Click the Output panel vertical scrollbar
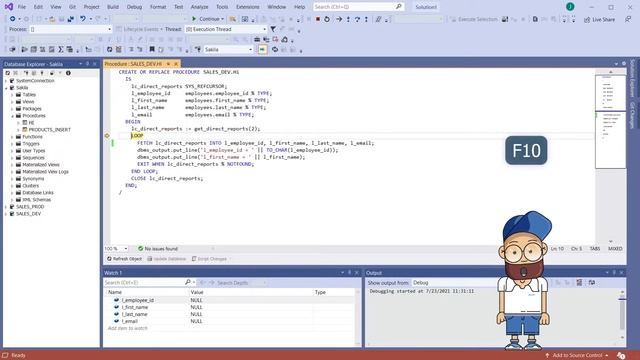The height and width of the screenshot is (360, 640). pos(622,314)
